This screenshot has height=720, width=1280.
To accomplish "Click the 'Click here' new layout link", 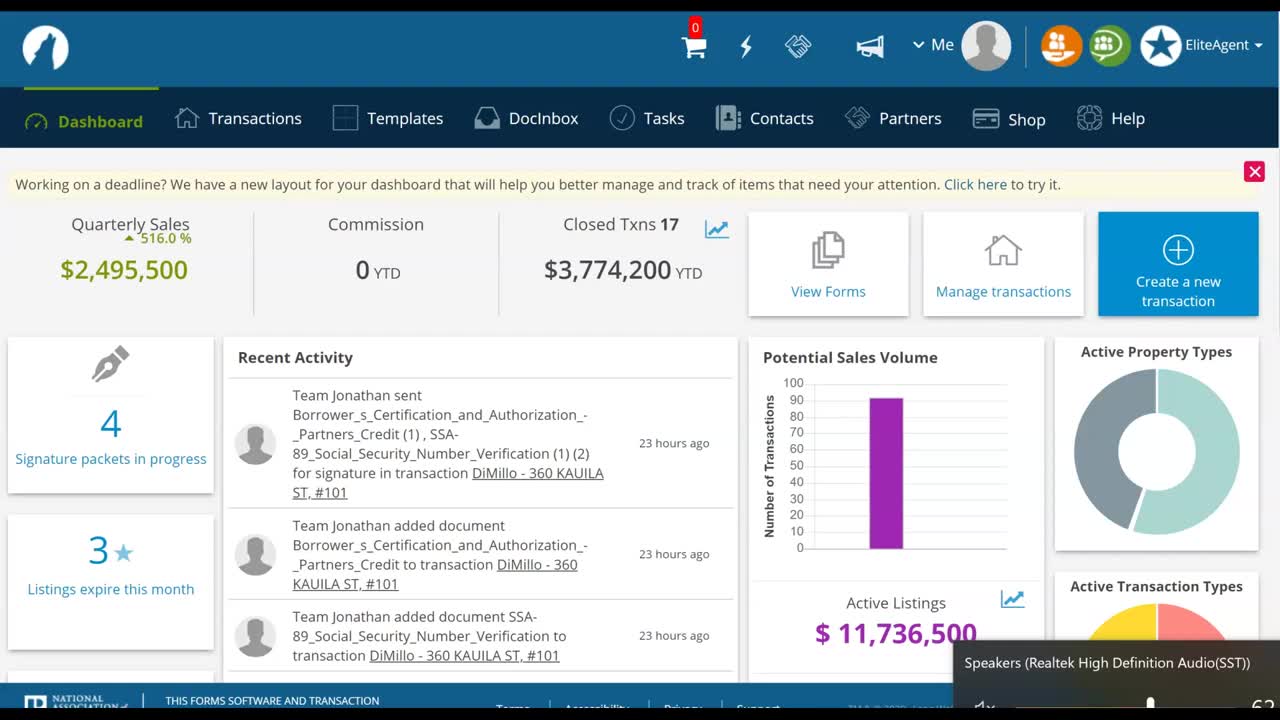I will pyautogui.click(x=975, y=185).
